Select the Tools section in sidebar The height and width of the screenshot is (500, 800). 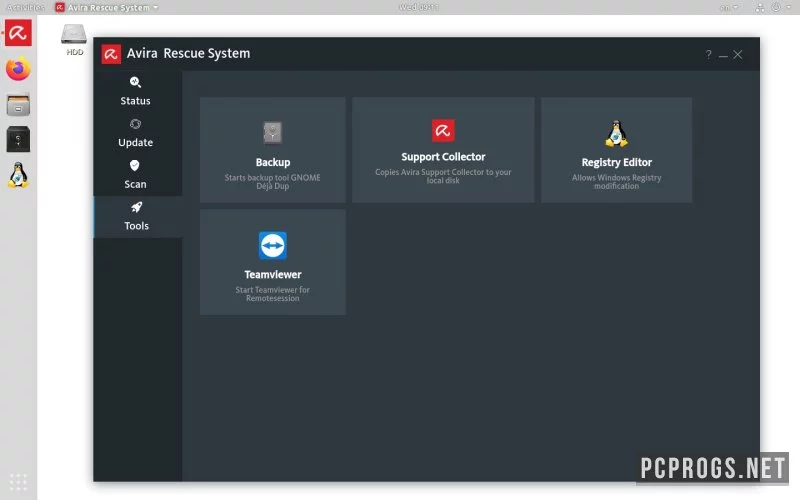(x=136, y=217)
